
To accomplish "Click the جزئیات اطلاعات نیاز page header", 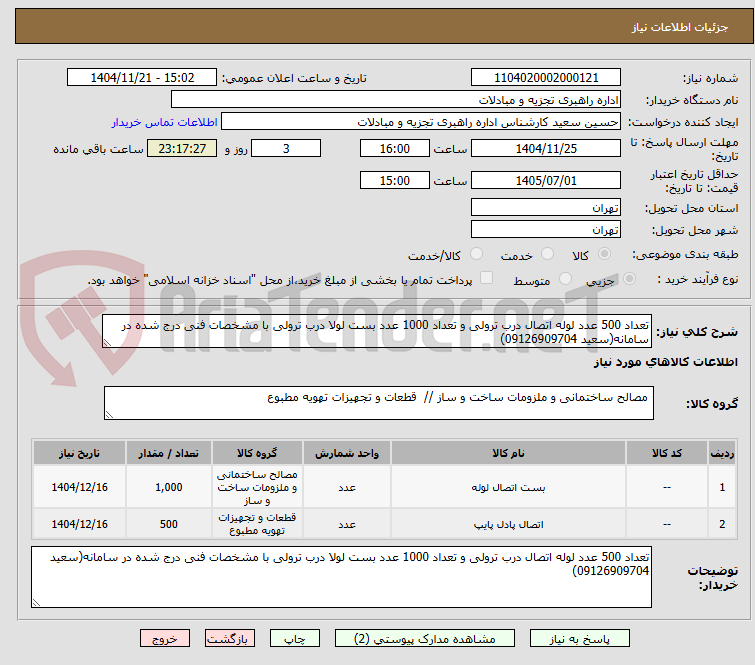I will (x=680, y=27).
